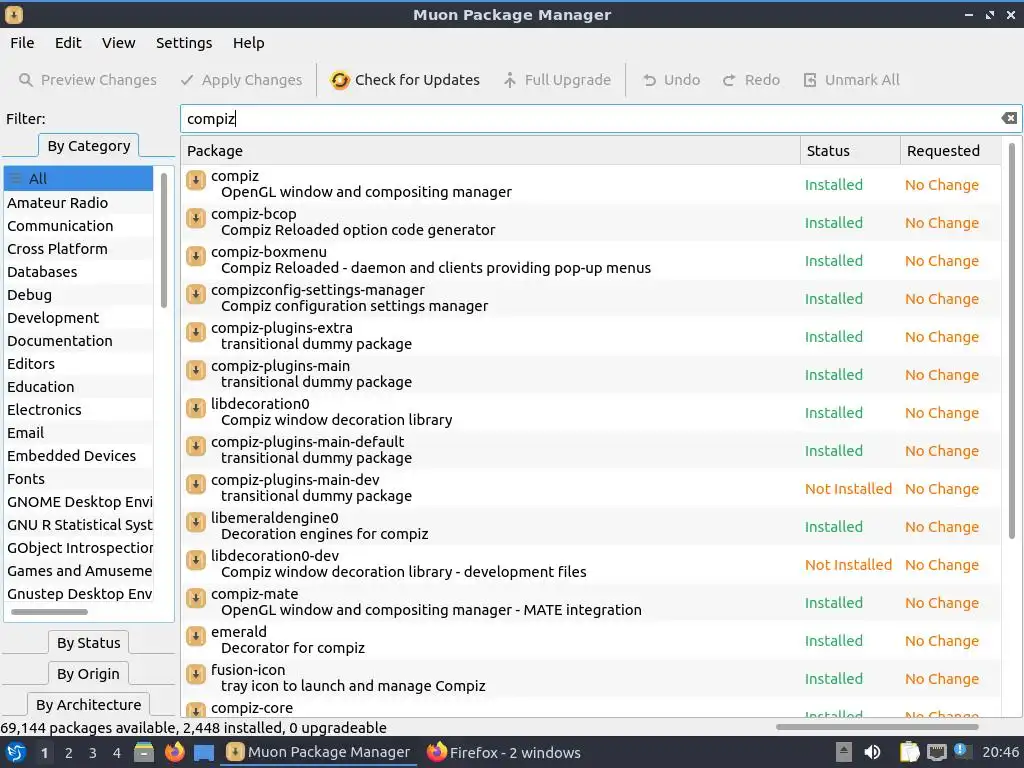Click the package icon next to compiz
This screenshot has height=768, width=1024.
[196, 180]
